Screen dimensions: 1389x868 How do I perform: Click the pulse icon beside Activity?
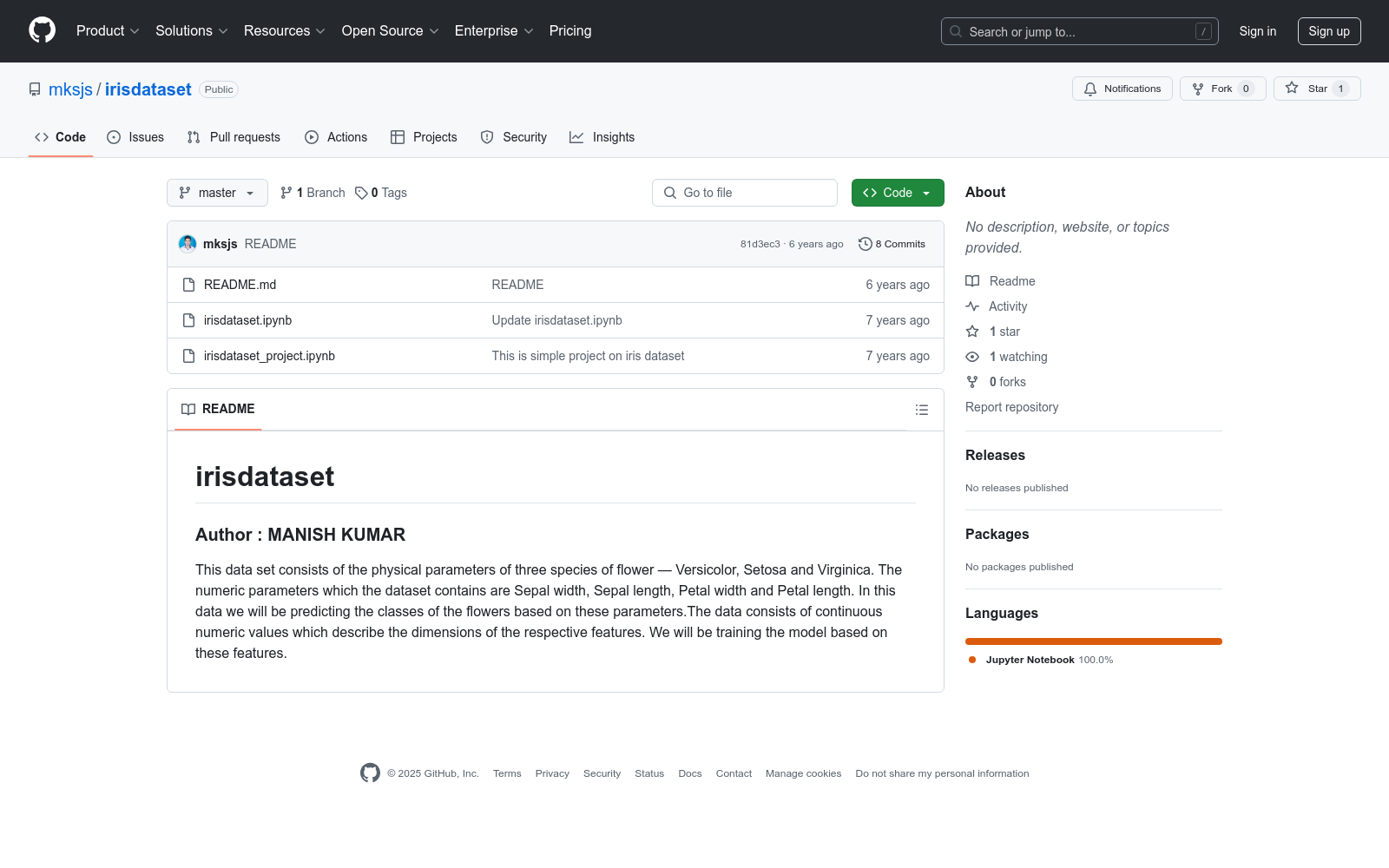972,306
